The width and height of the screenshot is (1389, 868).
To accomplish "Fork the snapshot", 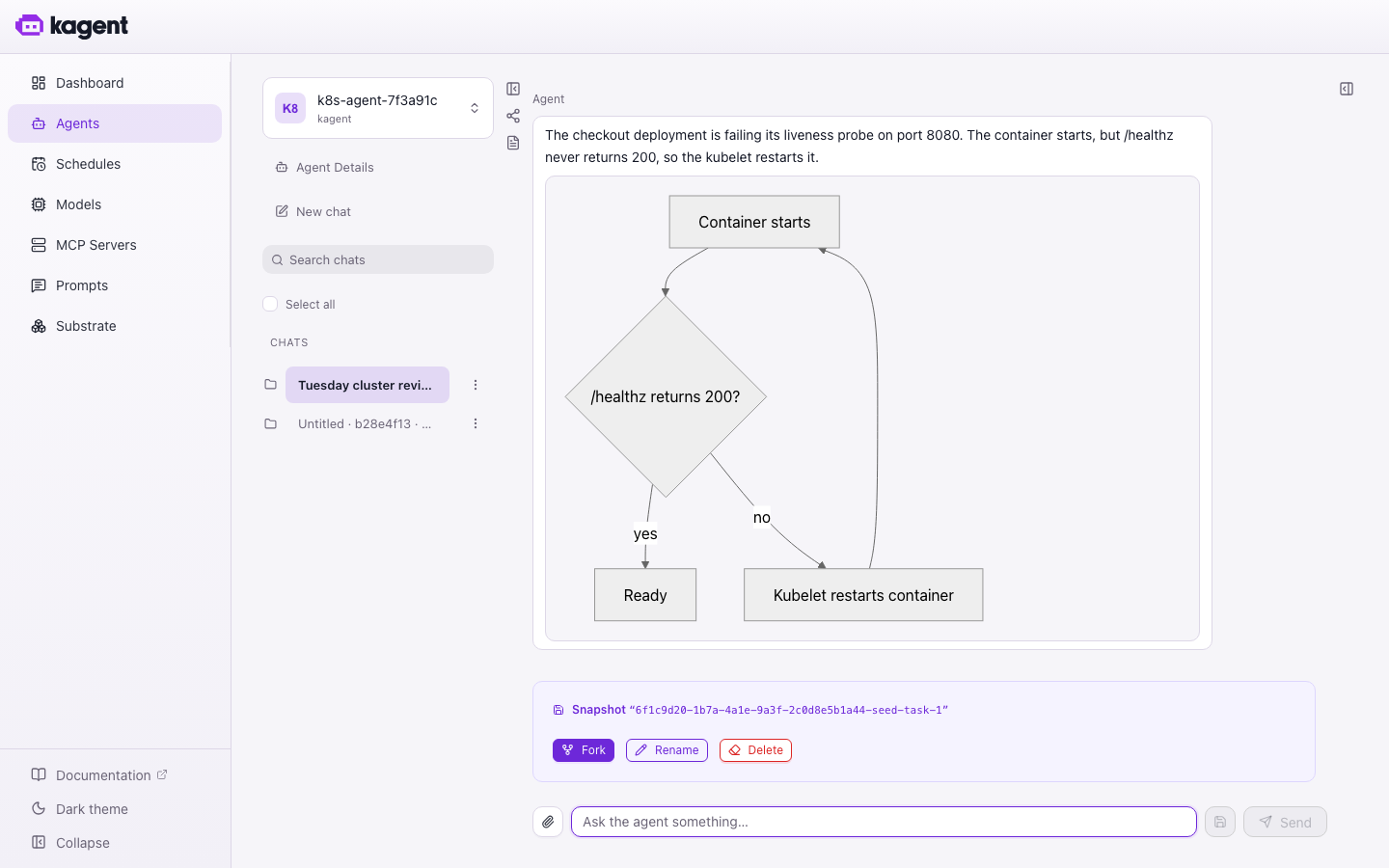I will click(x=584, y=750).
